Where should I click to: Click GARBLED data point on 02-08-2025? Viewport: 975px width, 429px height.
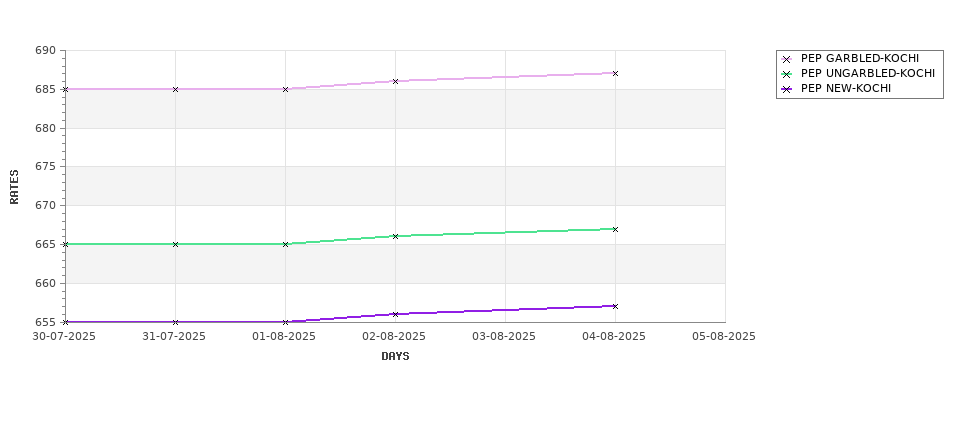tap(395, 81)
